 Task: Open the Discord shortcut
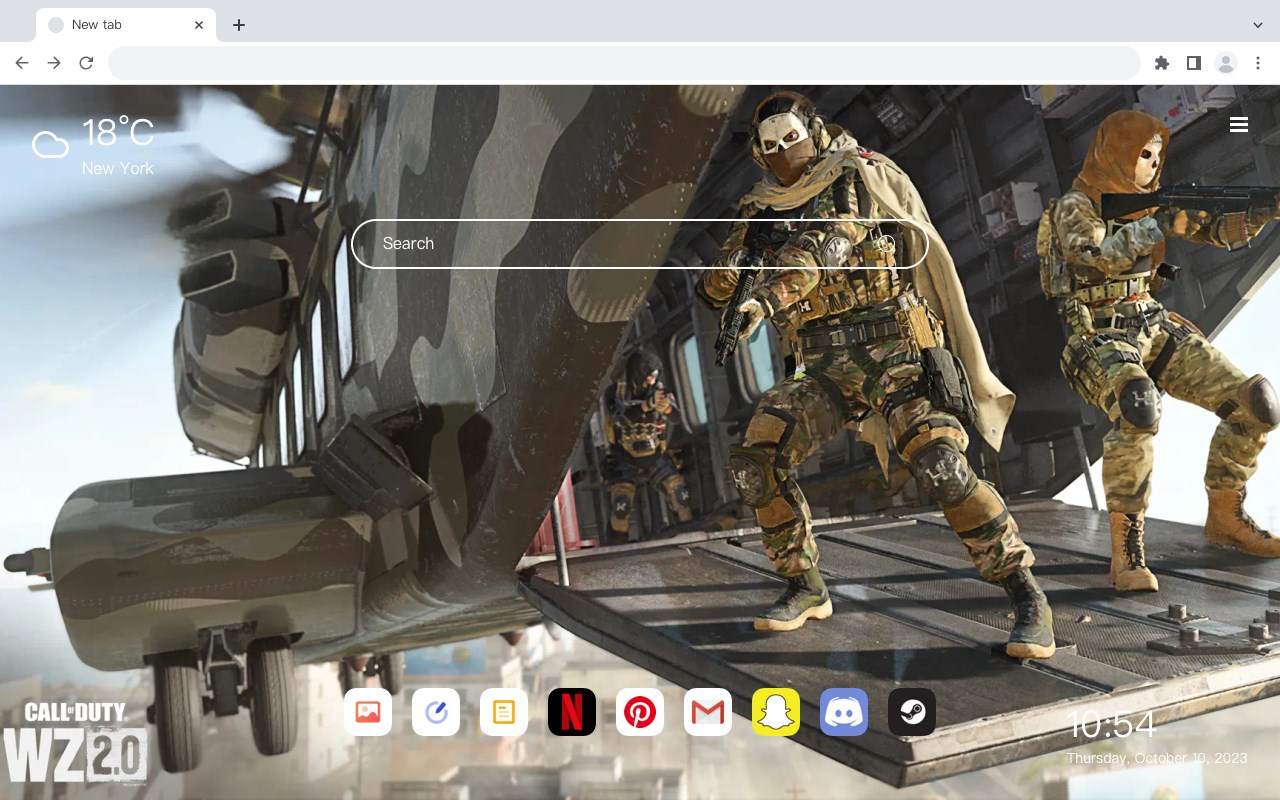pyautogui.click(x=844, y=712)
